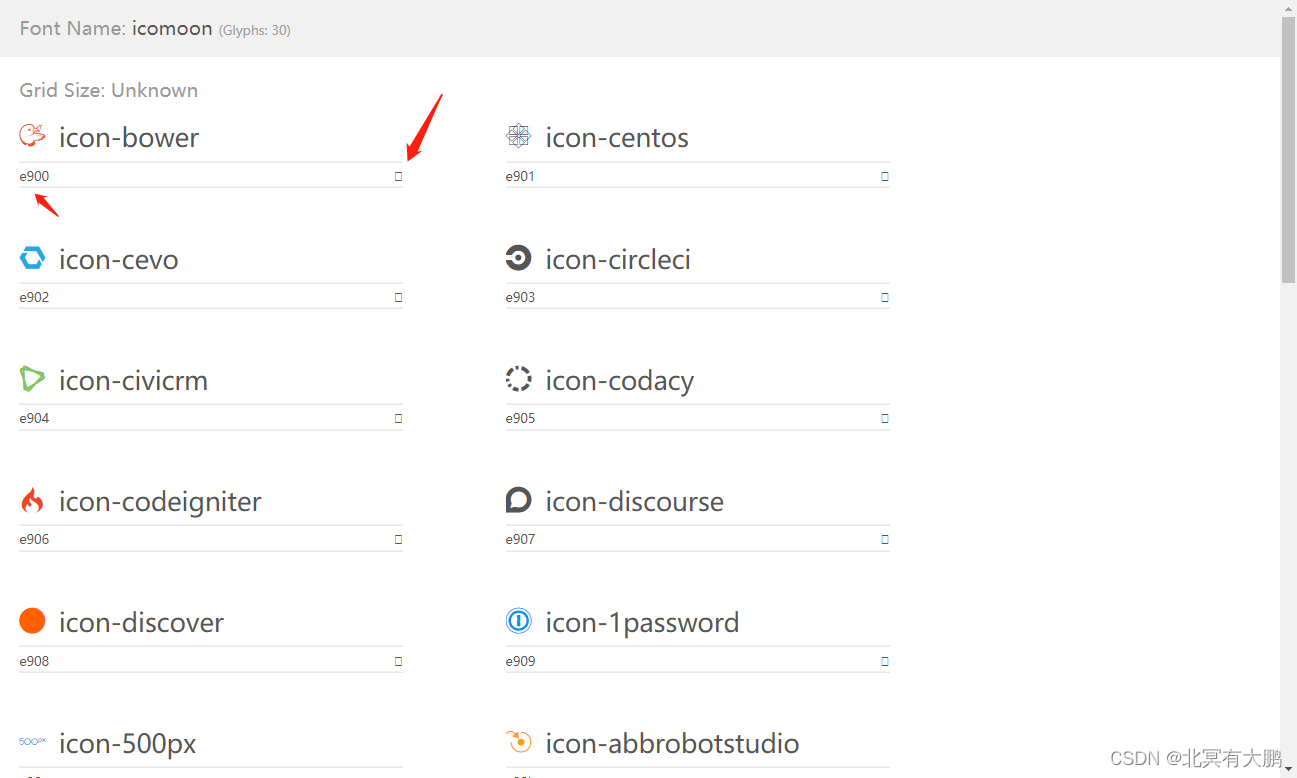Click the Font Name icomoon header text
Image resolution: width=1297 pixels, height=778 pixels.
click(116, 28)
